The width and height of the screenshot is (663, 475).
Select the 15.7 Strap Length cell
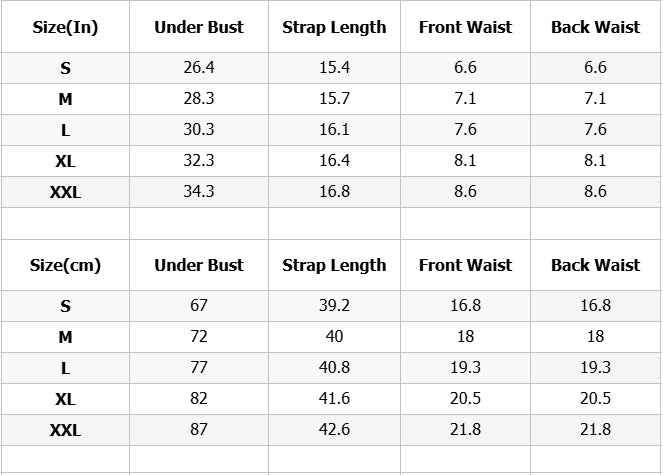(334, 98)
